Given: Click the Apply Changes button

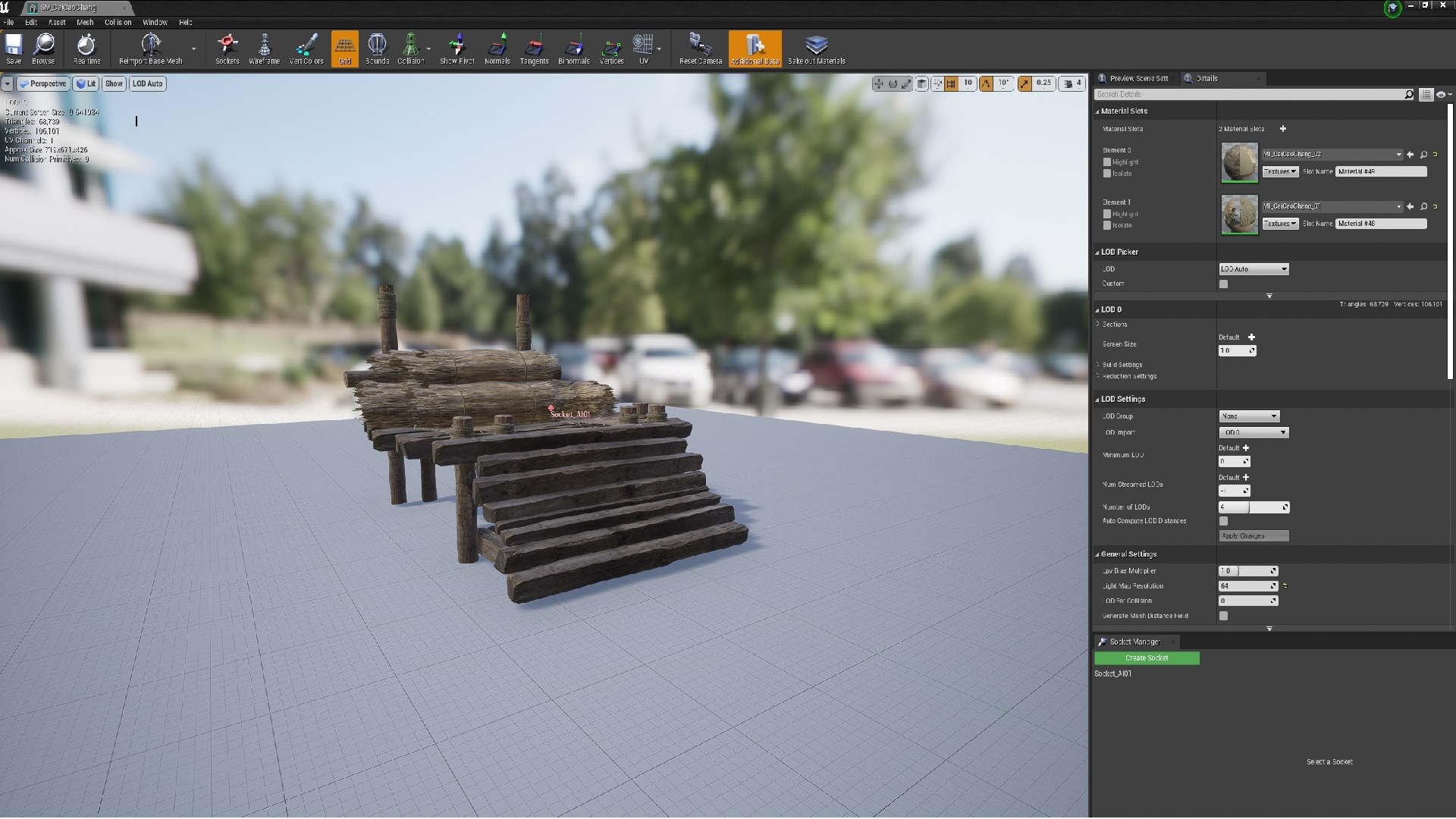Looking at the screenshot, I should click(x=1254, y=535).
